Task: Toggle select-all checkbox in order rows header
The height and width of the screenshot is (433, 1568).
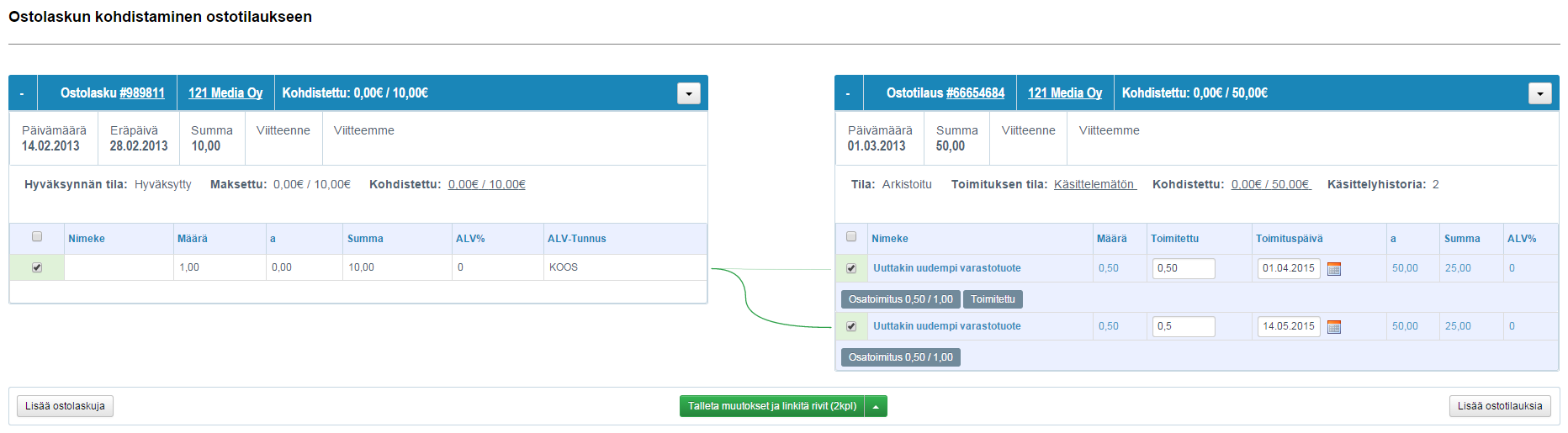Action: coord(851,237)
